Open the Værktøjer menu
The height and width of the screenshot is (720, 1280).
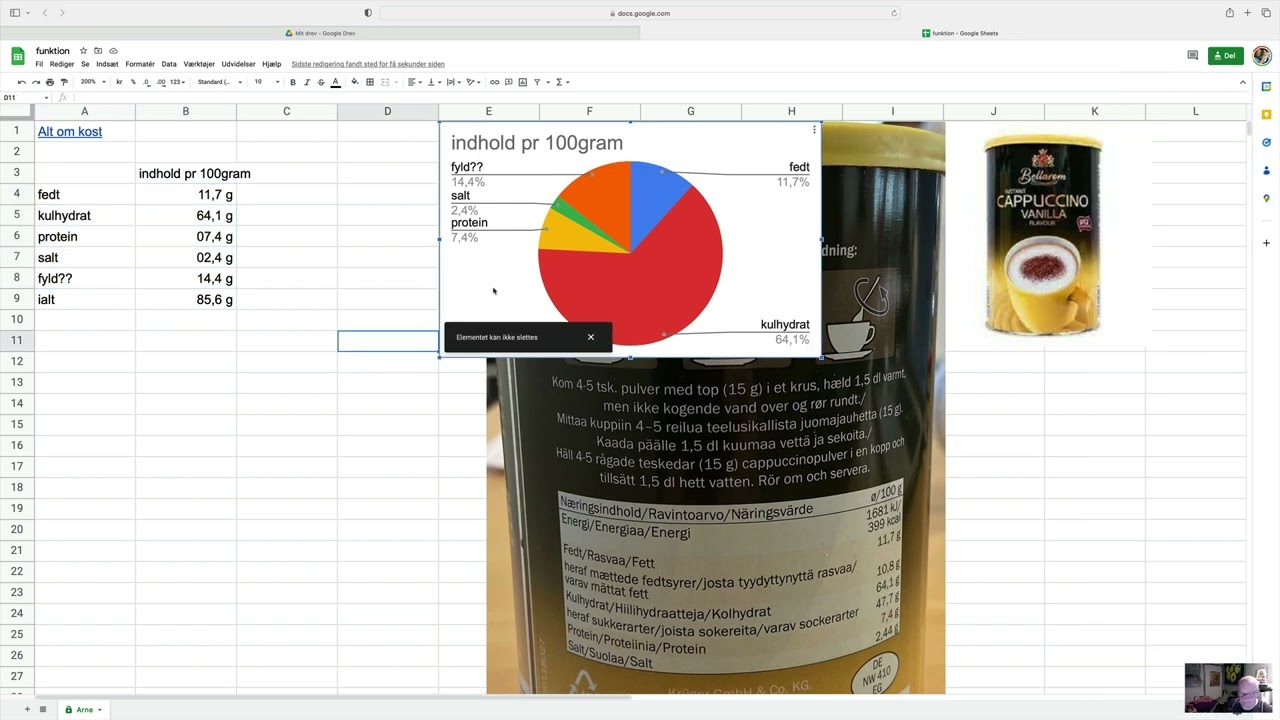coord(199,64)
